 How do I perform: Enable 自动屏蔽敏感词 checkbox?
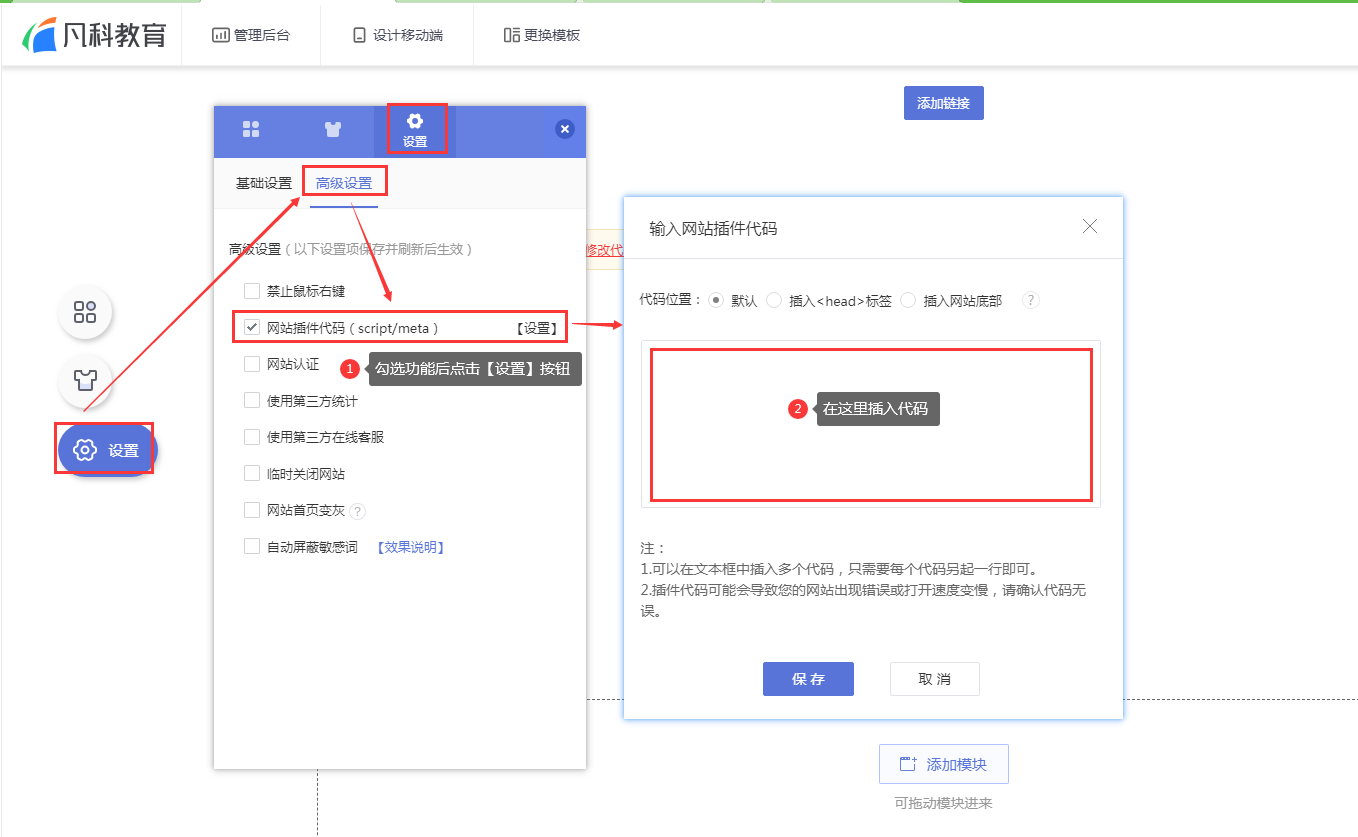click(x=252, y=547)
